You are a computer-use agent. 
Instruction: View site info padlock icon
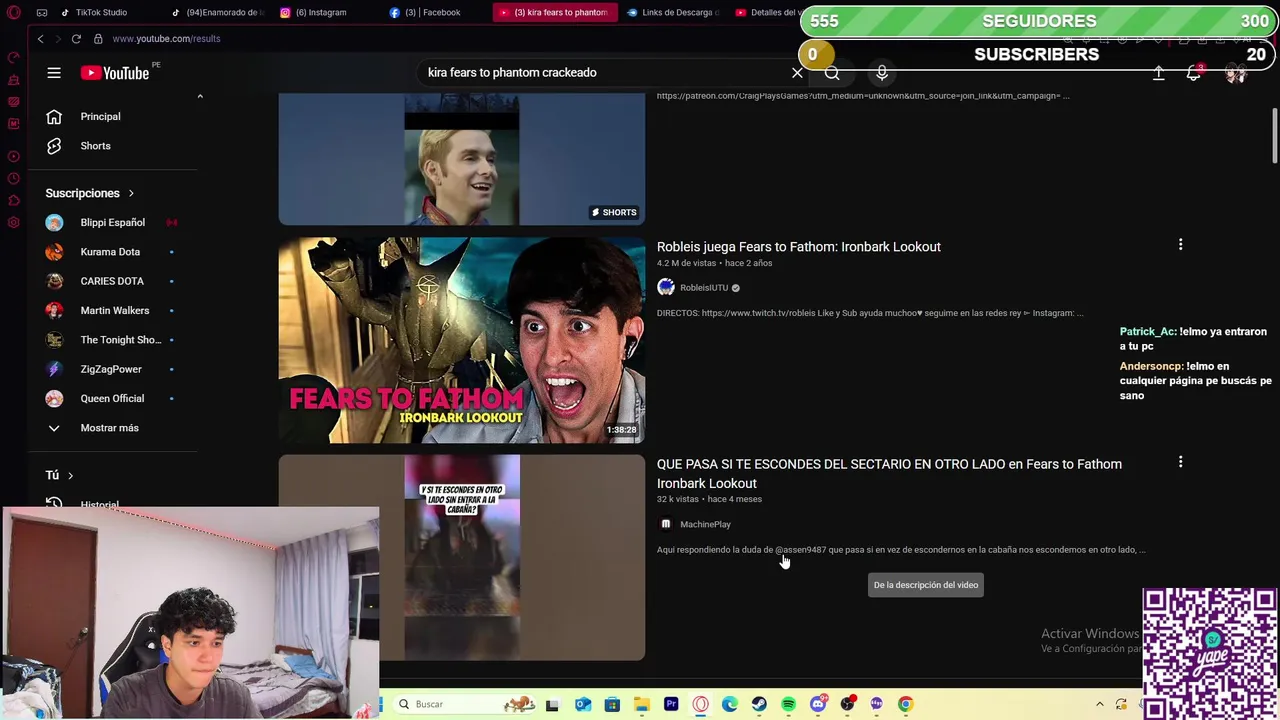coord(98,39)
